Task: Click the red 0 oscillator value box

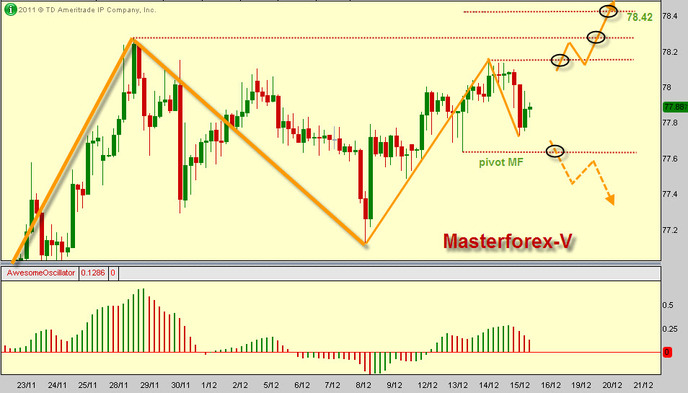Action: click(x=113, y=273)
